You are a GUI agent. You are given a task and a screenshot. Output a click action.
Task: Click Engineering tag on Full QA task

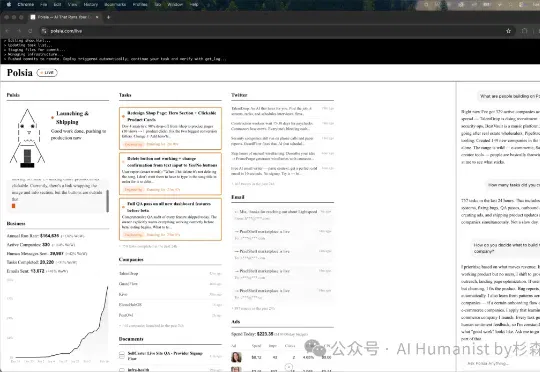[x=133, y=235]
